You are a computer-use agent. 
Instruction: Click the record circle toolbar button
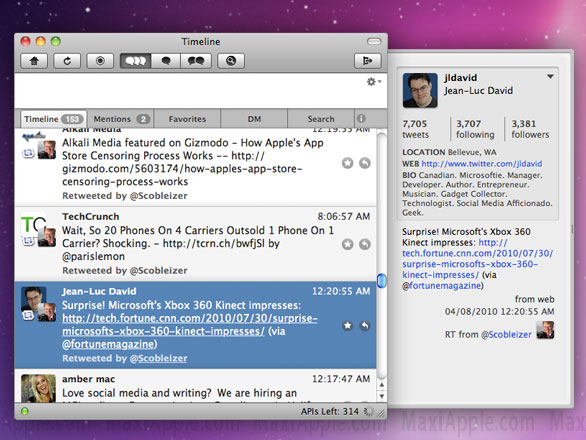(100, 61)
